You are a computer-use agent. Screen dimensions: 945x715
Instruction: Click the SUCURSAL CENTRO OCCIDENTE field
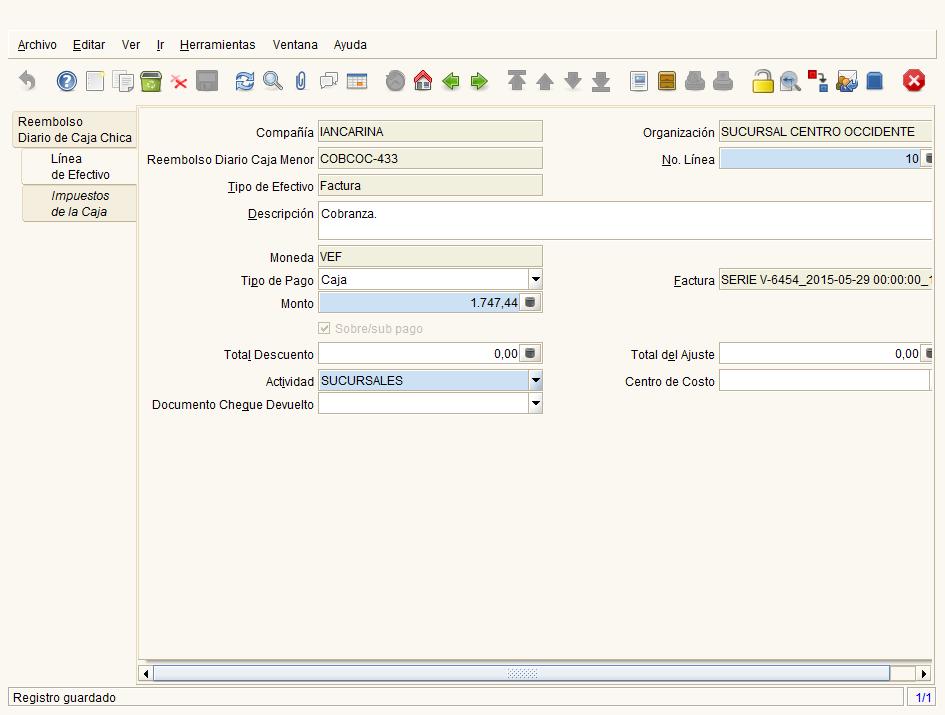[x=825, y=131]
